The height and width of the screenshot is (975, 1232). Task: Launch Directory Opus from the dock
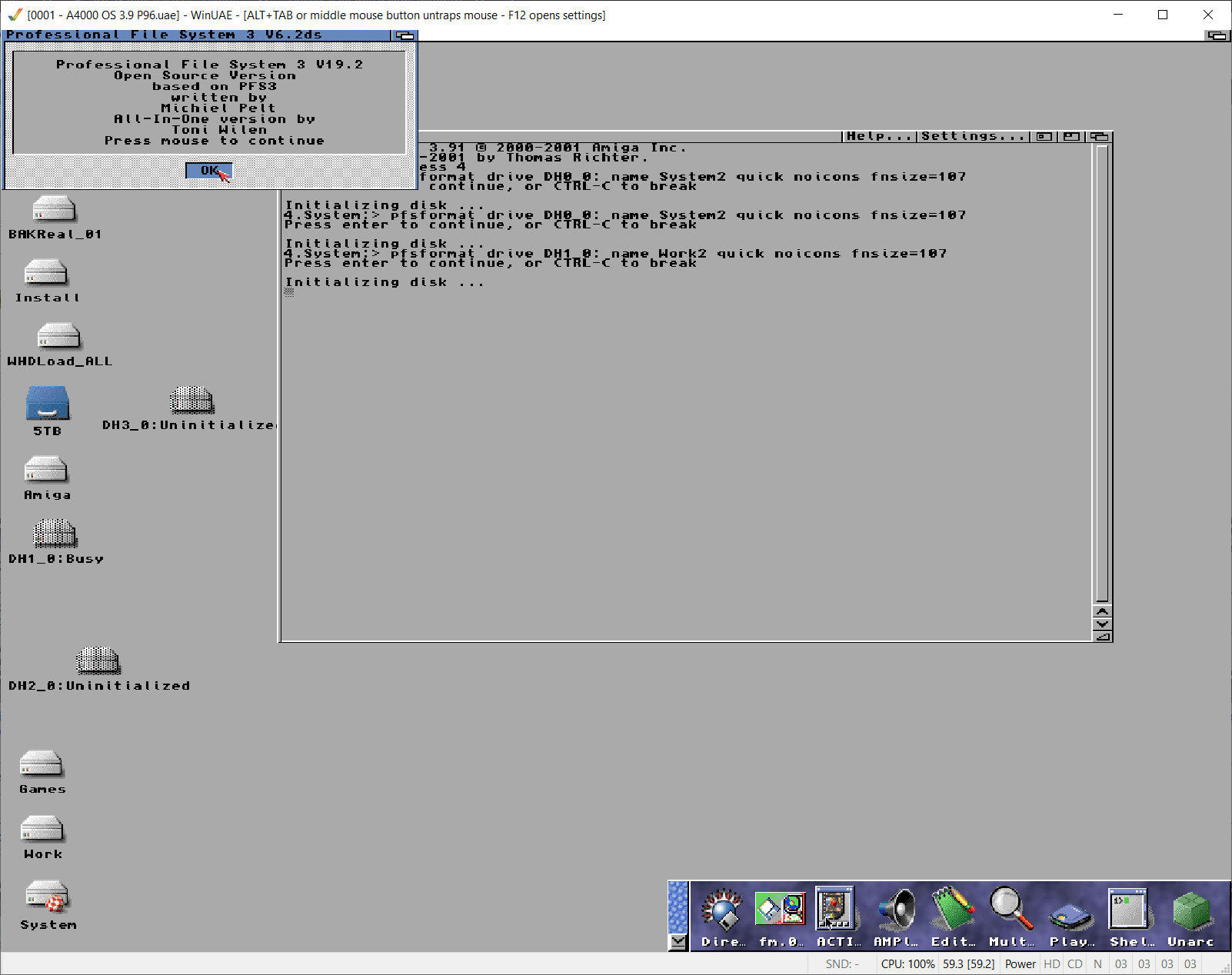(722, 916)
